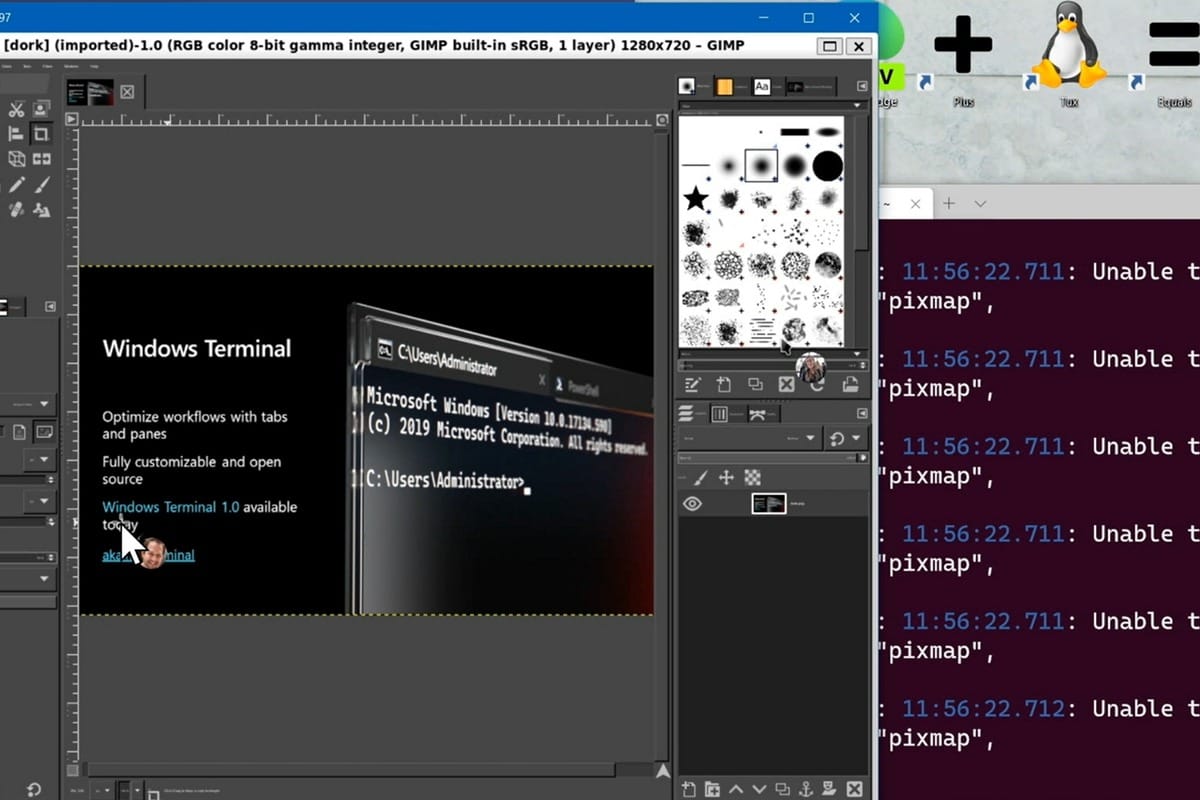Select the Unified Transform tool
The width and height of the screenshot is (1200, 800).
pos(17,158)
